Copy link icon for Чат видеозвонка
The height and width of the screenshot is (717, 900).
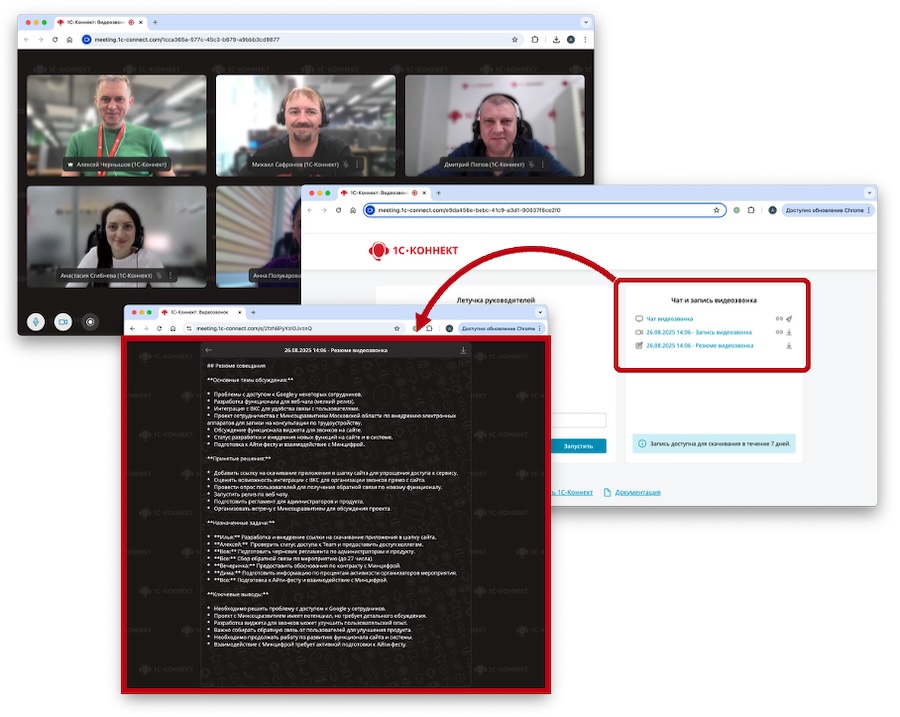click(x=778, y=319)
